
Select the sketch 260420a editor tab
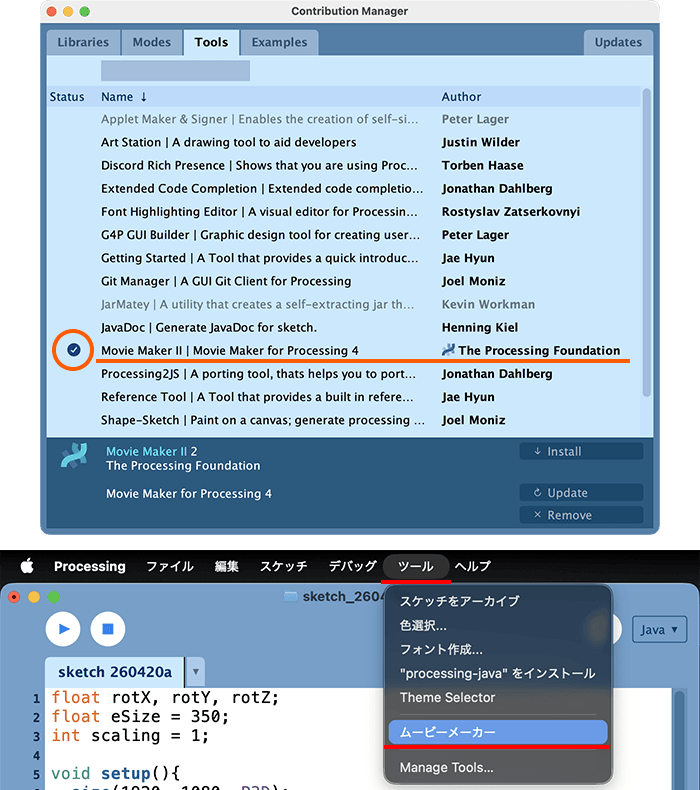tap(114, 672)
